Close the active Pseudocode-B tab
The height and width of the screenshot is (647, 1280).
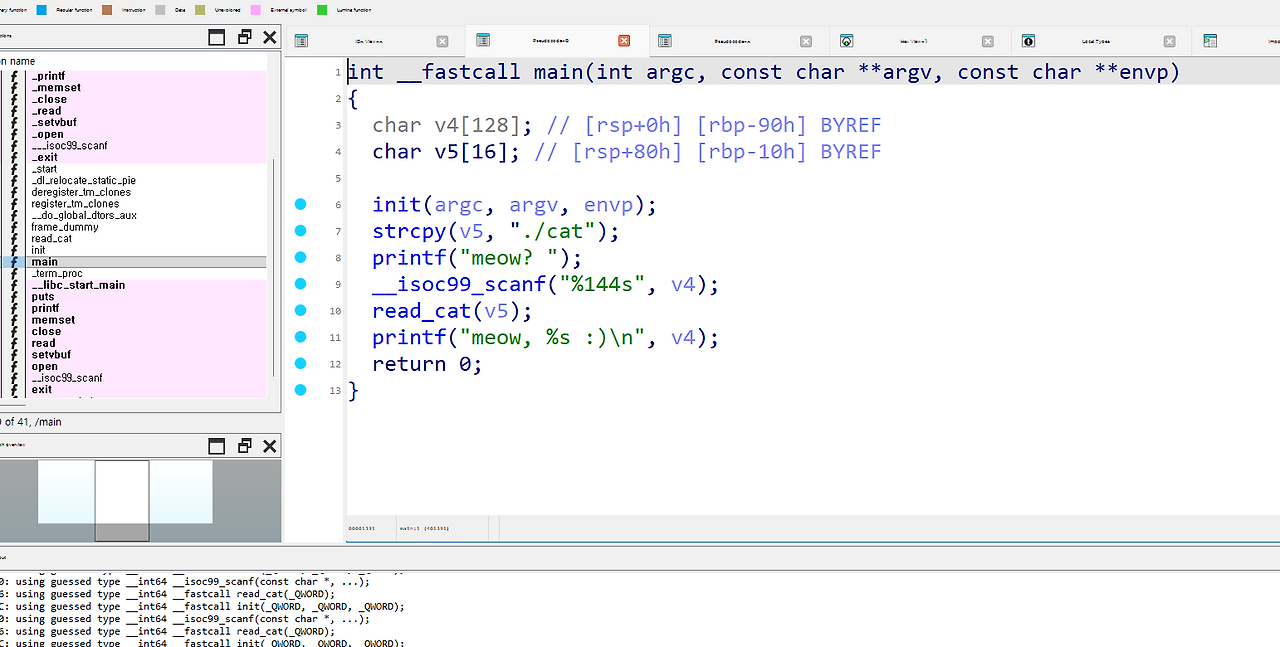pyautogui.click(x=624, y=41)
